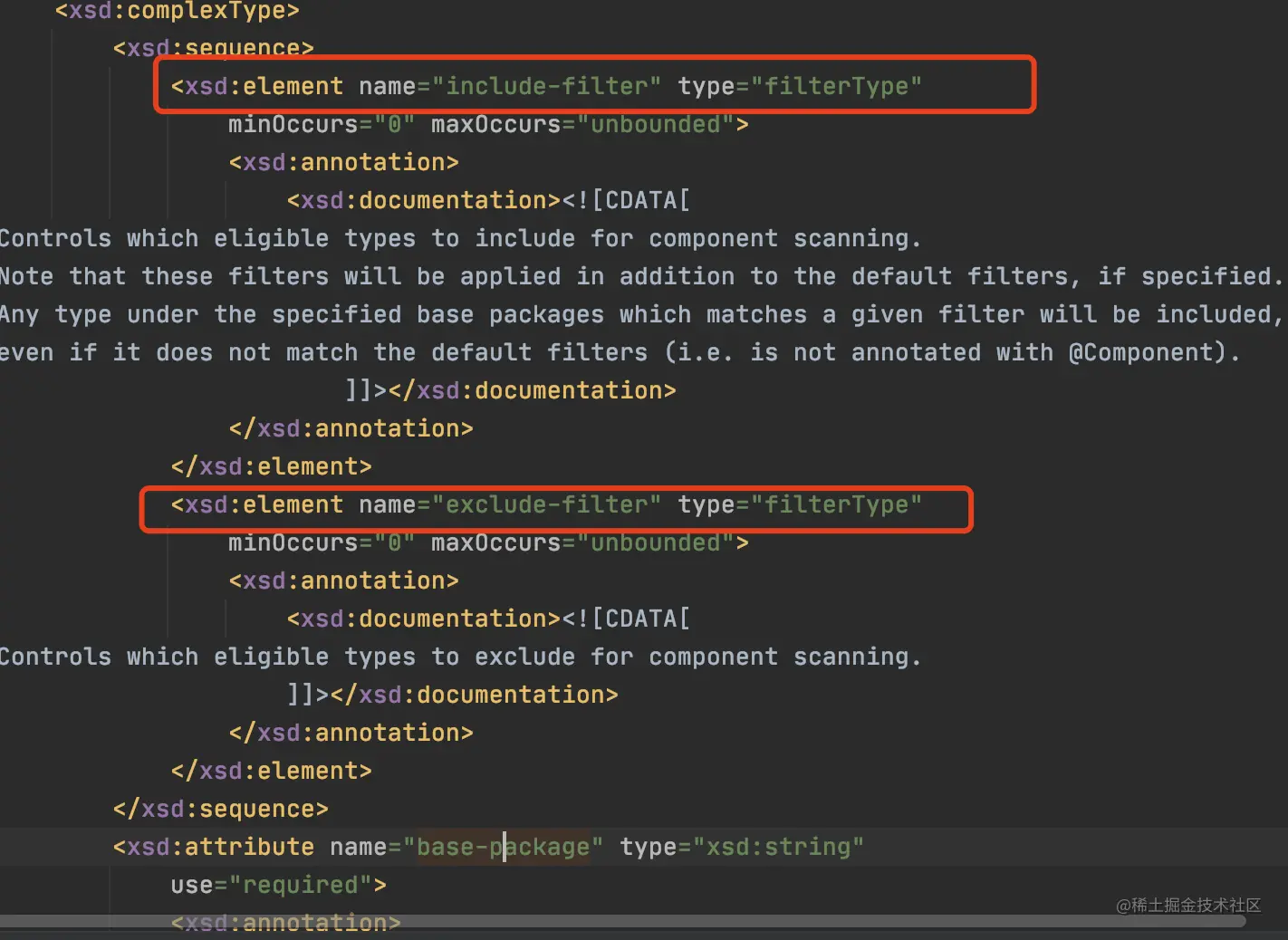Click the use="required" attribute value
1288x940 pixels.
pyautogui.click(x=301, y=885)
